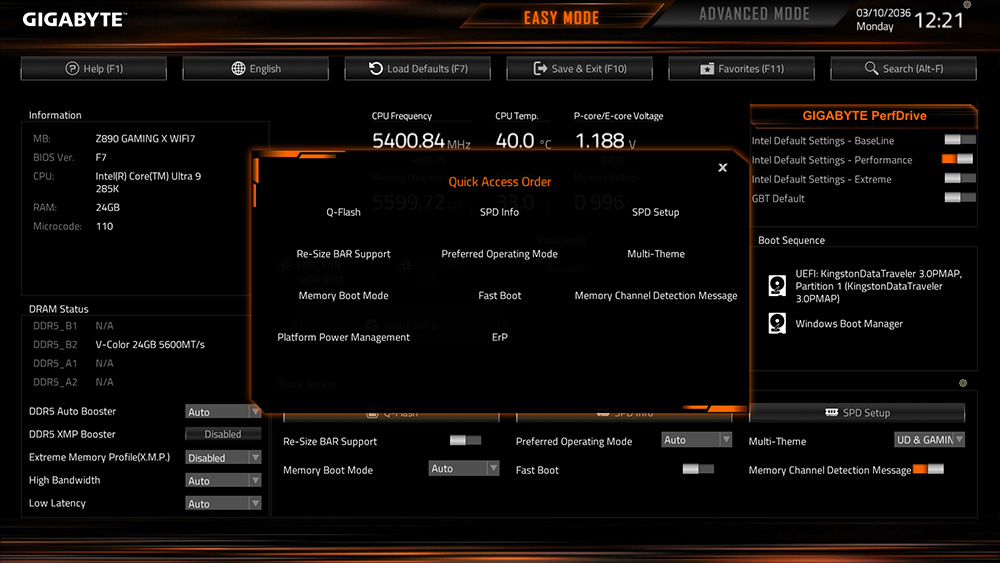Open the Favorites (F11) folder icon
The width and height of the screenshot is (1000, 563).
pyautogui.click(x=708, y=69)
